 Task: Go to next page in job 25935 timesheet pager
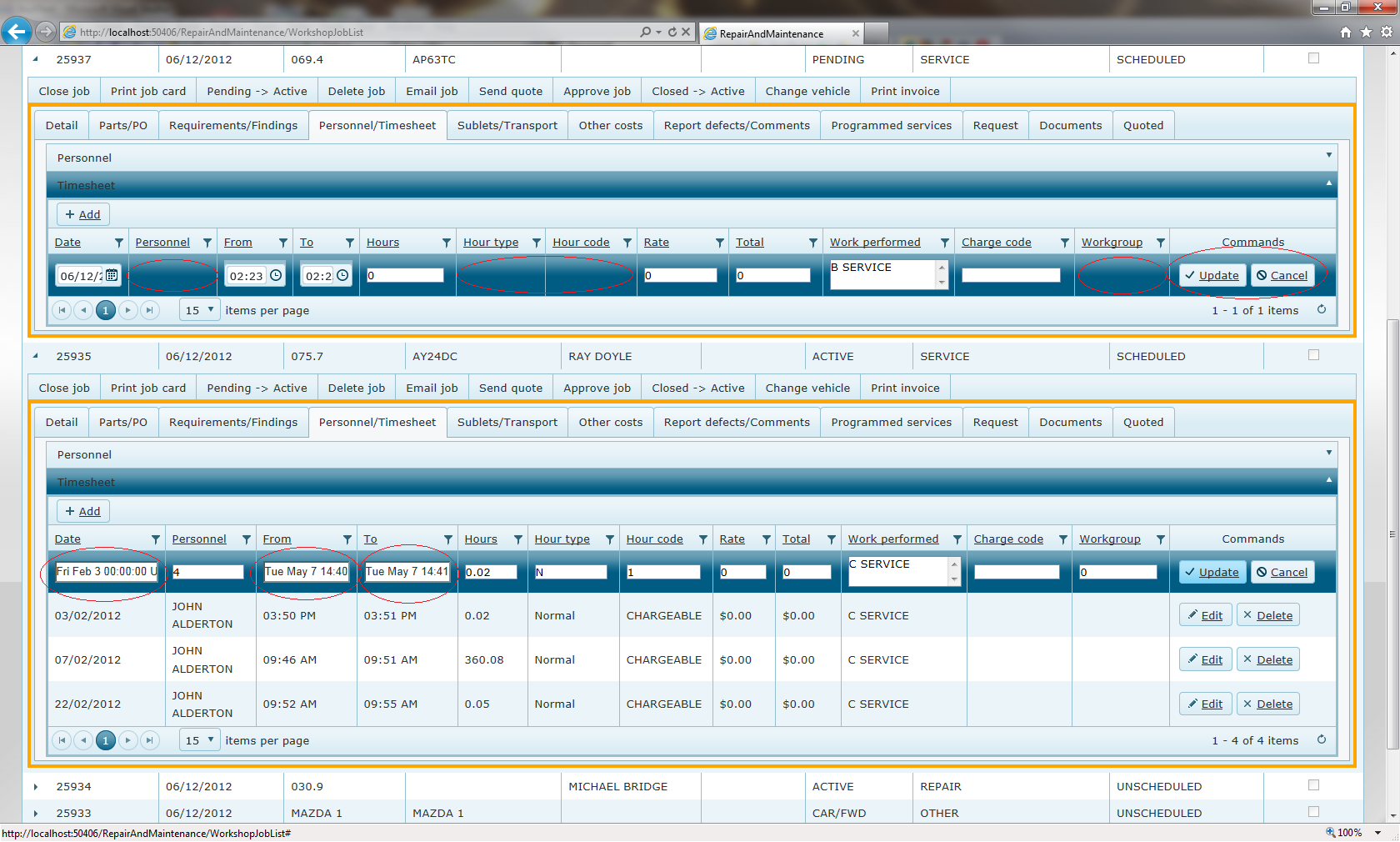point(127,740)
